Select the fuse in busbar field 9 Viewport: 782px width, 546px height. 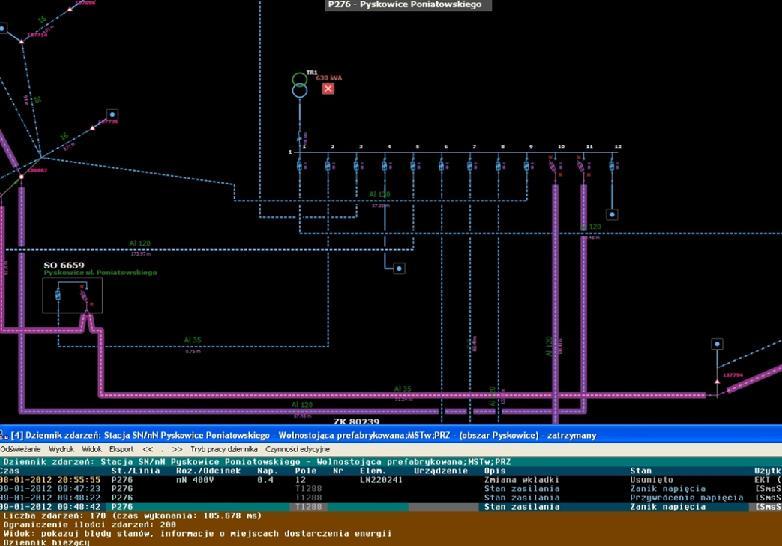coord(527,164)
